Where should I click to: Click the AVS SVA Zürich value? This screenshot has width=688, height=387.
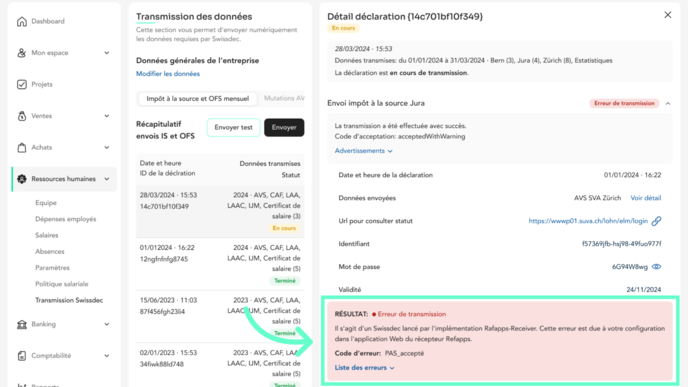click(597, 198)
